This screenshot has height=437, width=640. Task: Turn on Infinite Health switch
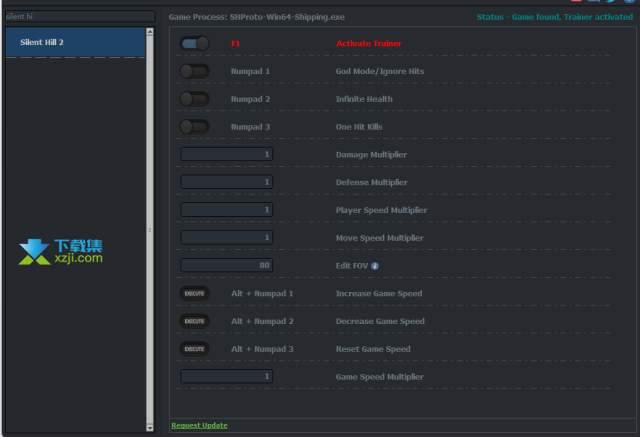point(195,99)
